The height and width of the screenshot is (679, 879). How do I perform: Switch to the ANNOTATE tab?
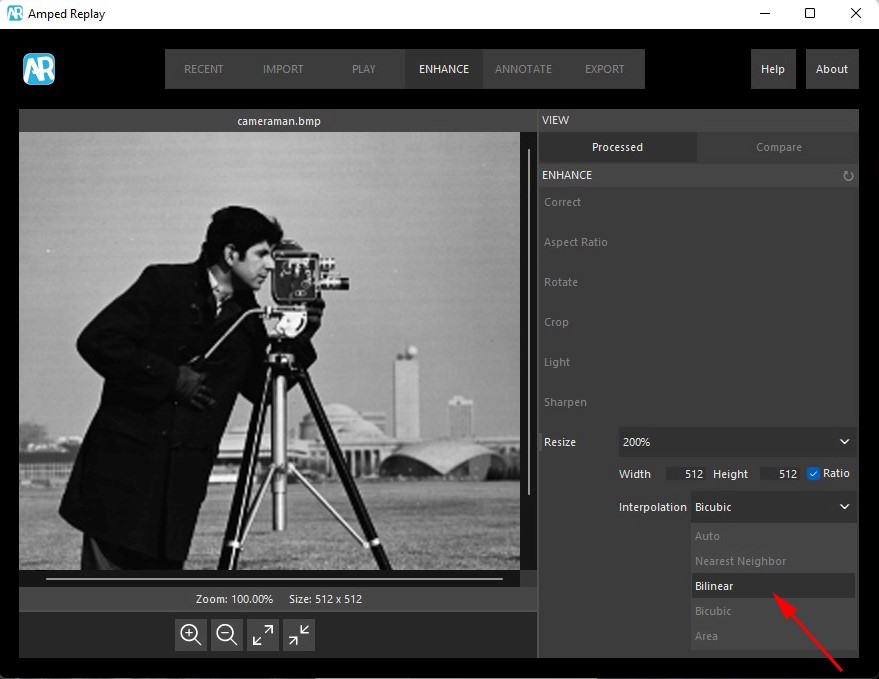[523, 69]
